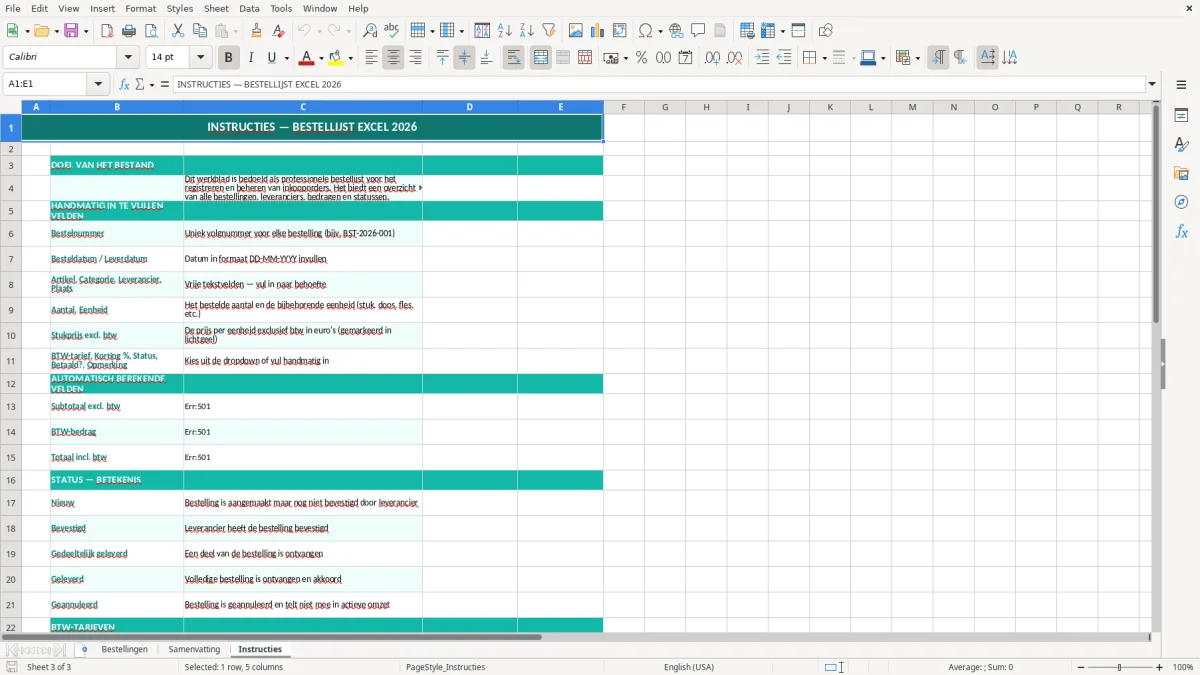Click the zoom slider in status bar

(1120, 667)
